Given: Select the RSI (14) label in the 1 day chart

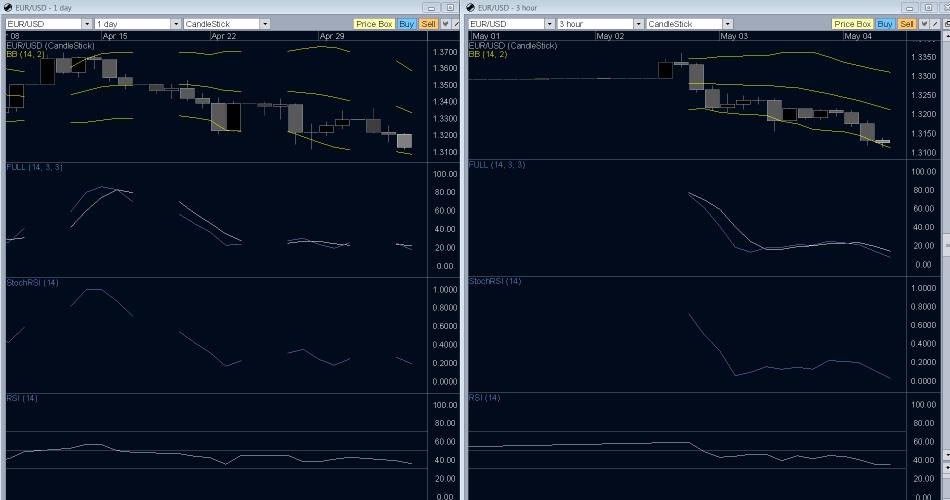Looking at the screenshot, I should pos(22,398).
